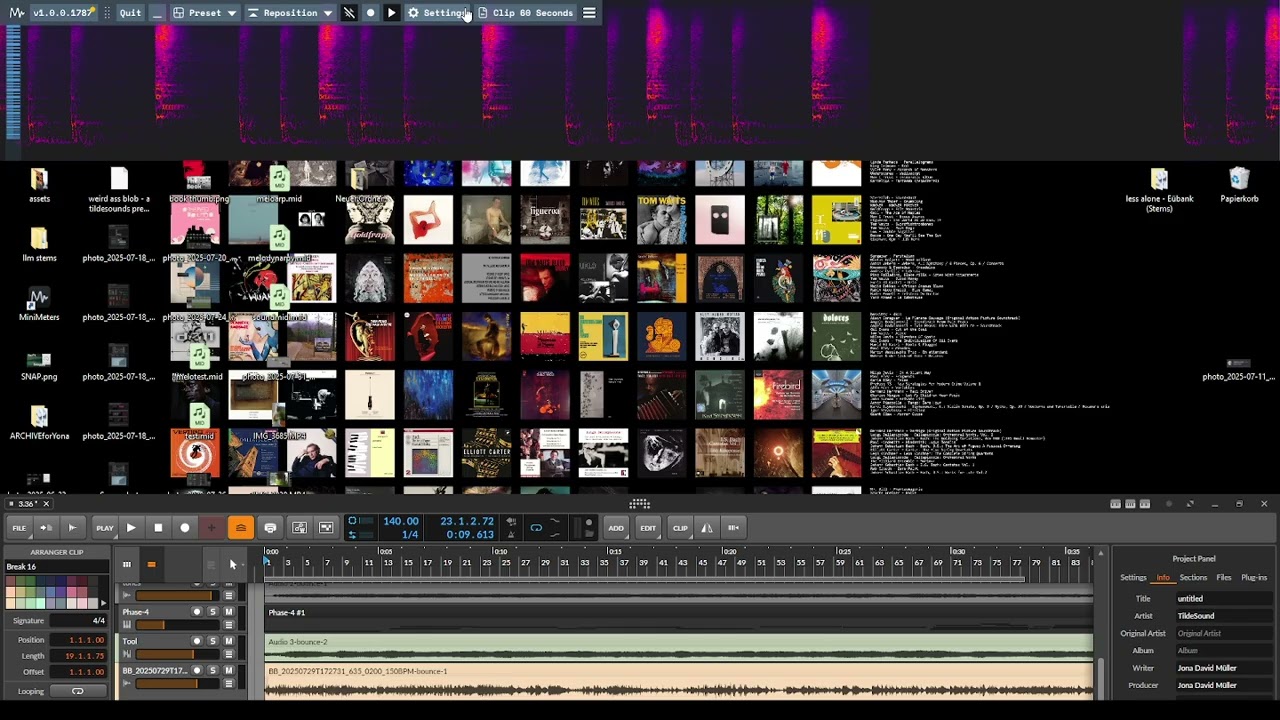Toggle the transport loop button

[x=536, y=528]
